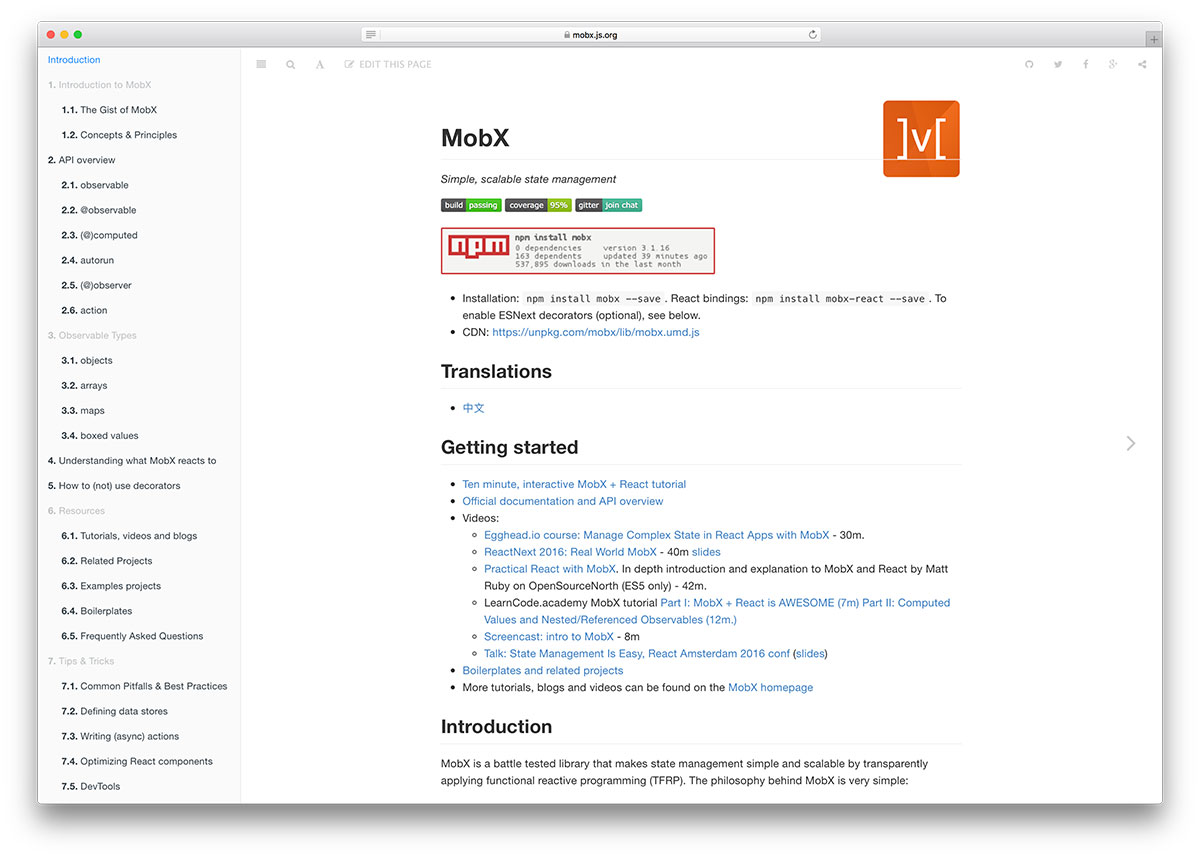Click the mobx.js.org address field
The image size is (1200, 858).
coord(592,34)
